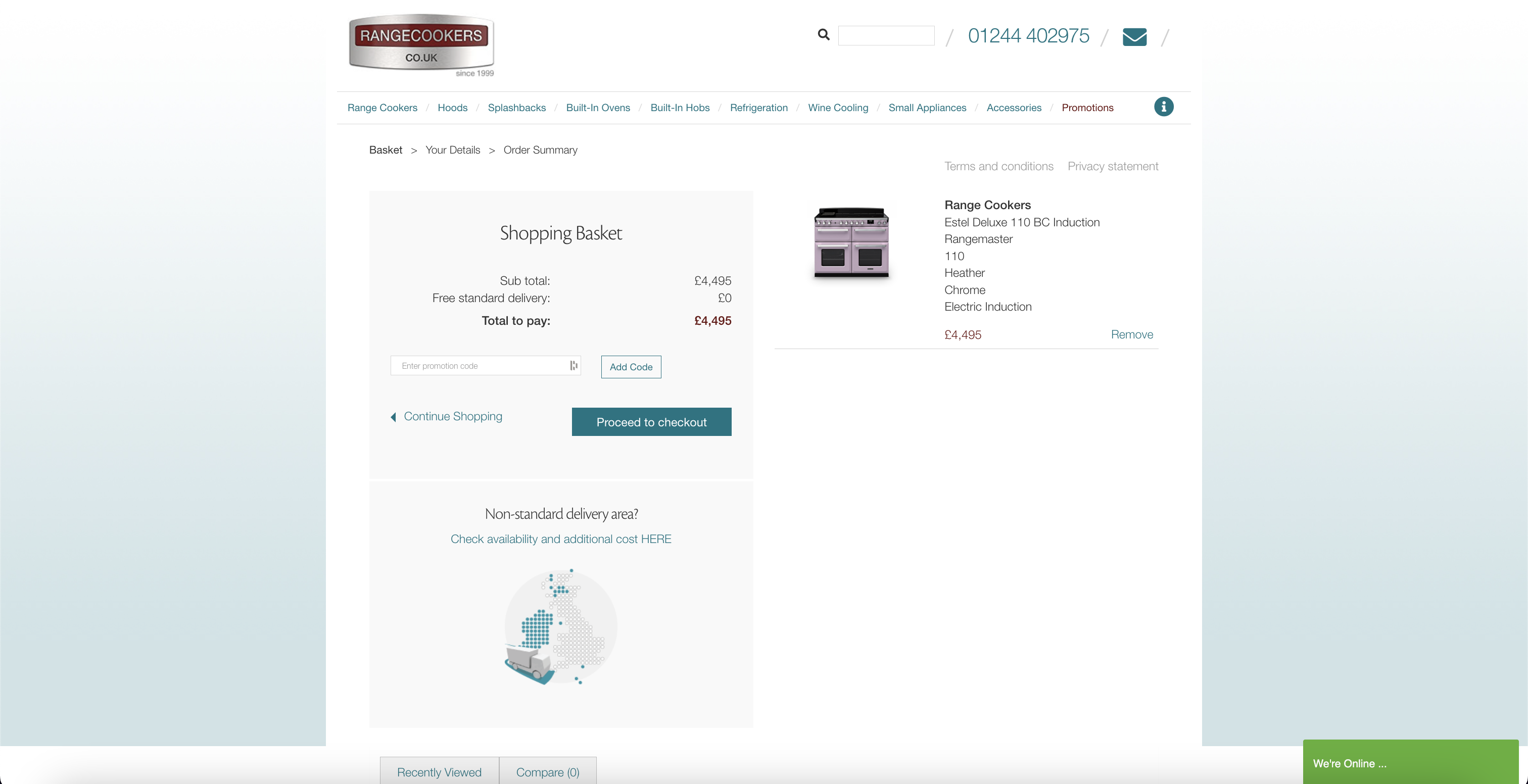
Task: Open the Range Cookers menu
Action: pos(382,108)
